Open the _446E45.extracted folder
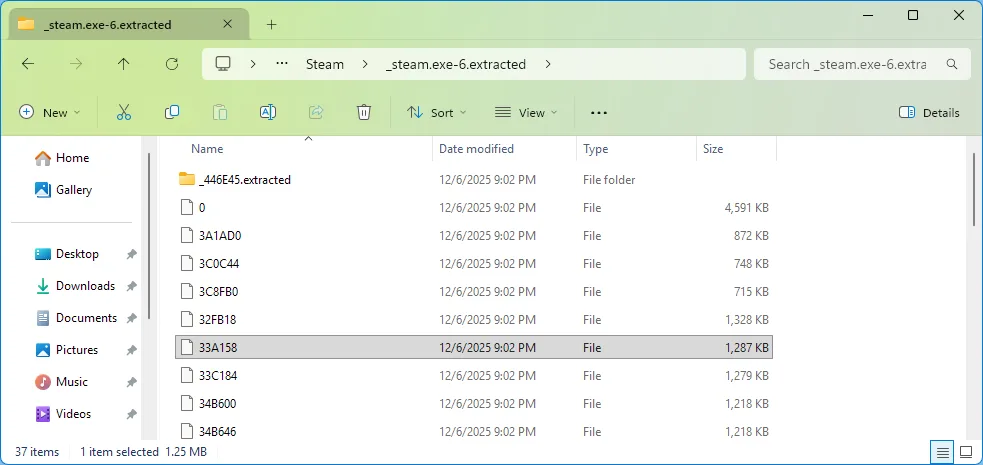The image size is (983, 465). 244,180
